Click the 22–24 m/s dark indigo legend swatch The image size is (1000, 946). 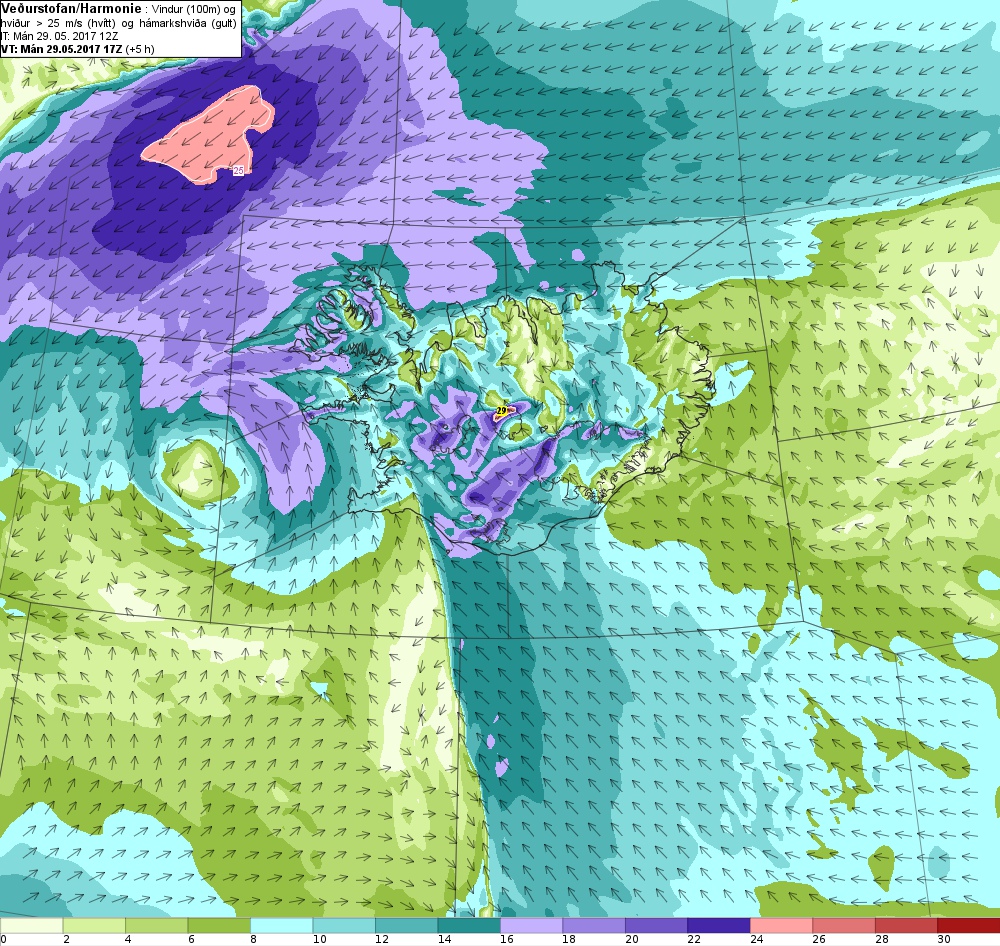pos(719,925)
